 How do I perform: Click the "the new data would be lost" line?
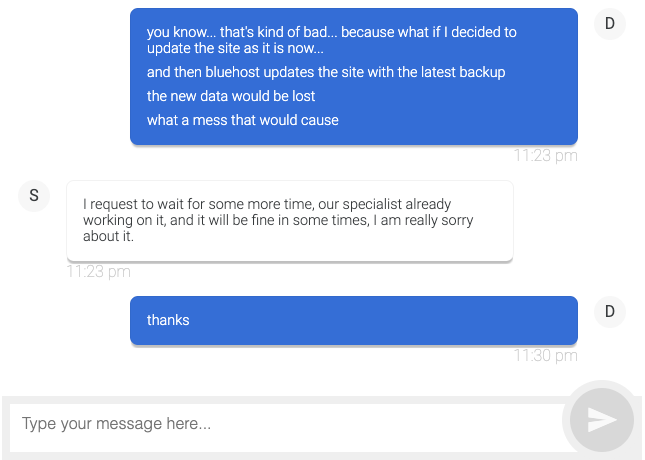tap(231, 96)
